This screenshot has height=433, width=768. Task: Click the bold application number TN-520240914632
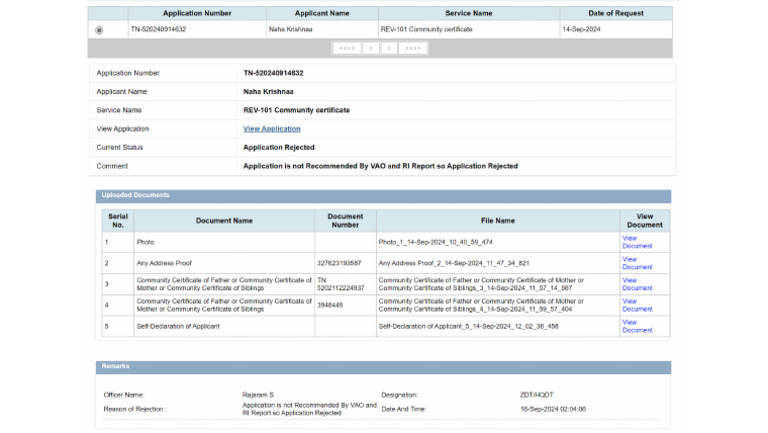[273, 73]
